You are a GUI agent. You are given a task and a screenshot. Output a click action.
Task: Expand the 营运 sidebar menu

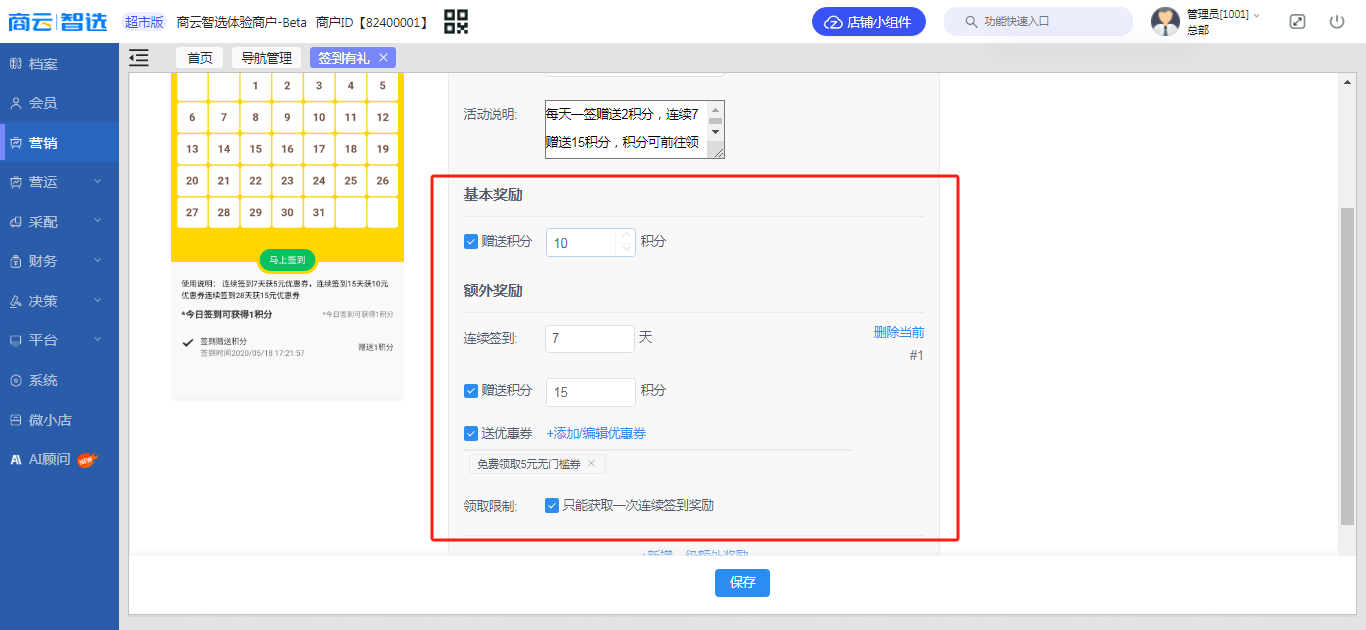59,182
